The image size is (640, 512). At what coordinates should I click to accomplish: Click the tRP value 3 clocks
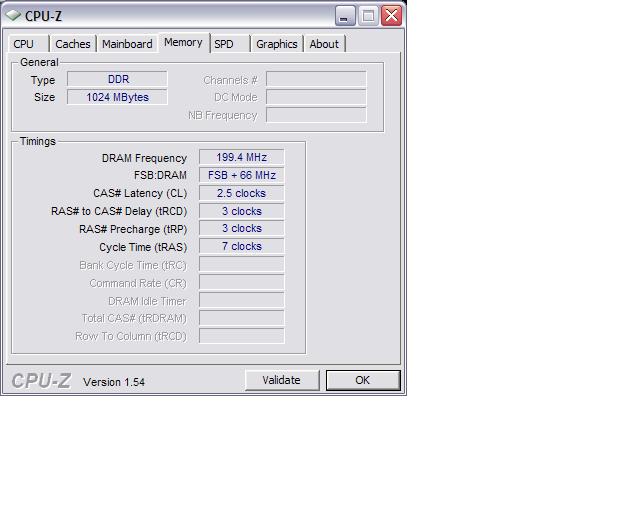[x=242, y=229]
